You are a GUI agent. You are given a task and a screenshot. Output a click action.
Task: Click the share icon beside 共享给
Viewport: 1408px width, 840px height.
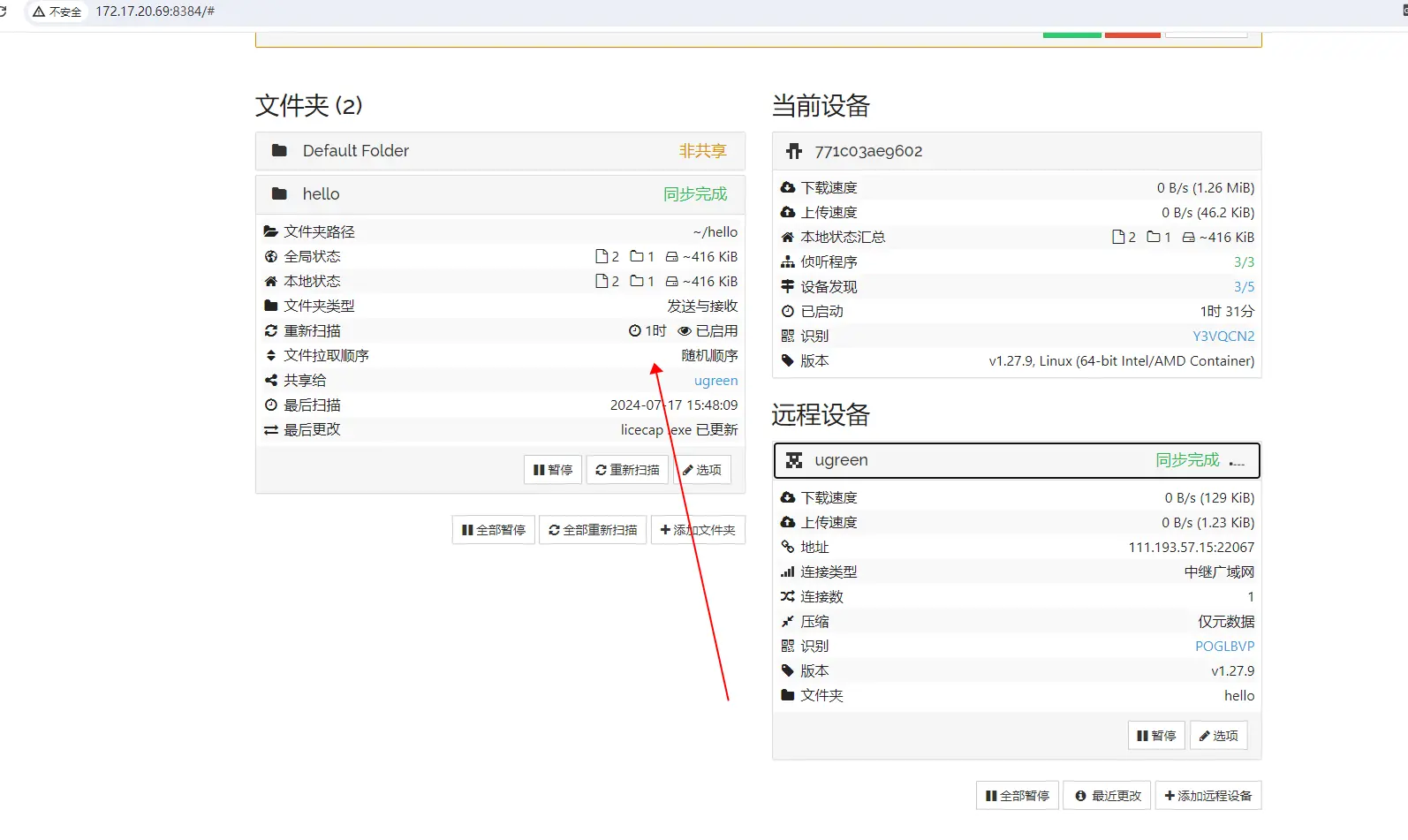click(271, 381)
